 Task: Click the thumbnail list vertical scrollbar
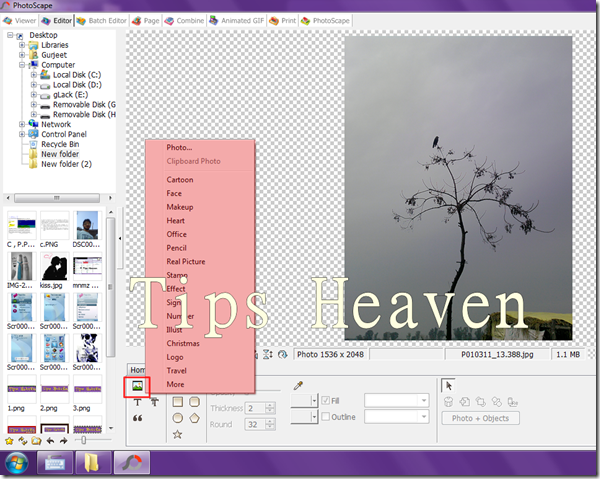110,287
